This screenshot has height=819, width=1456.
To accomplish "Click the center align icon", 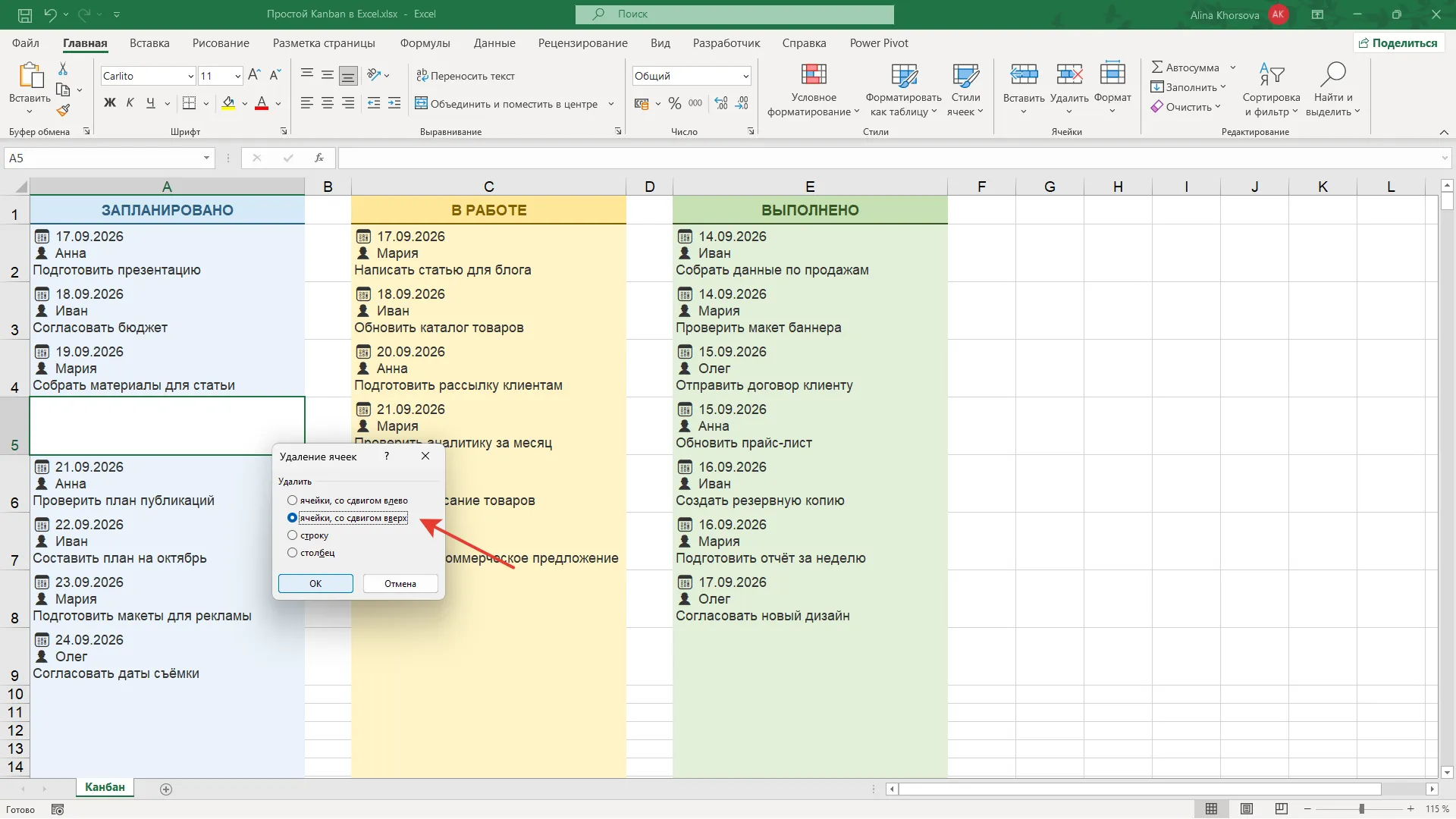I will coord(328,103).
